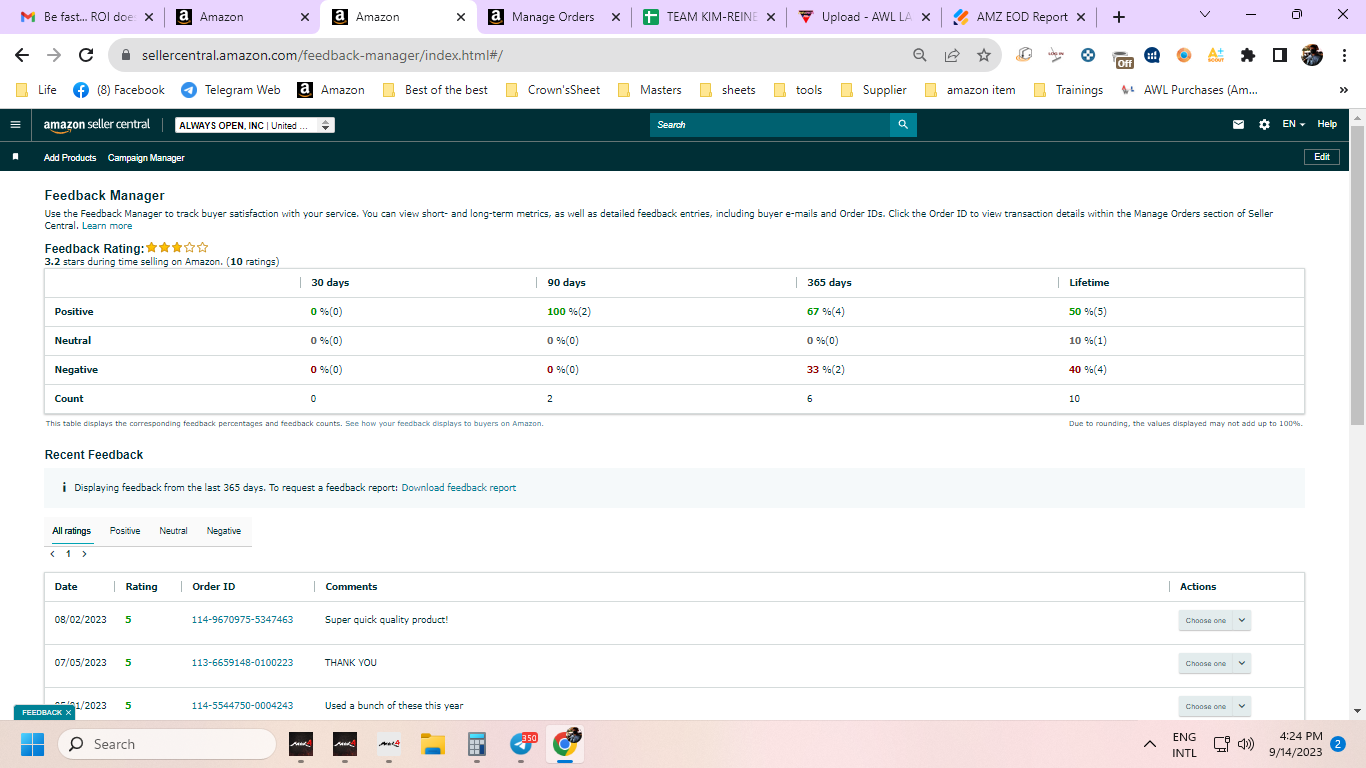Click the volume icon in system tray
Screen dimensions: 1366x768
1246,744
